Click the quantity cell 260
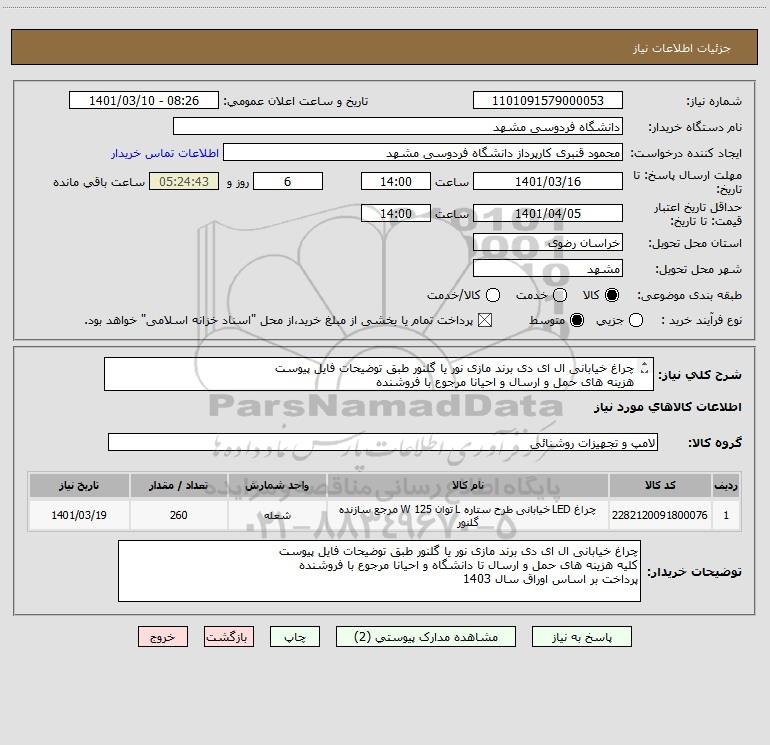 [x=179, y=515]
